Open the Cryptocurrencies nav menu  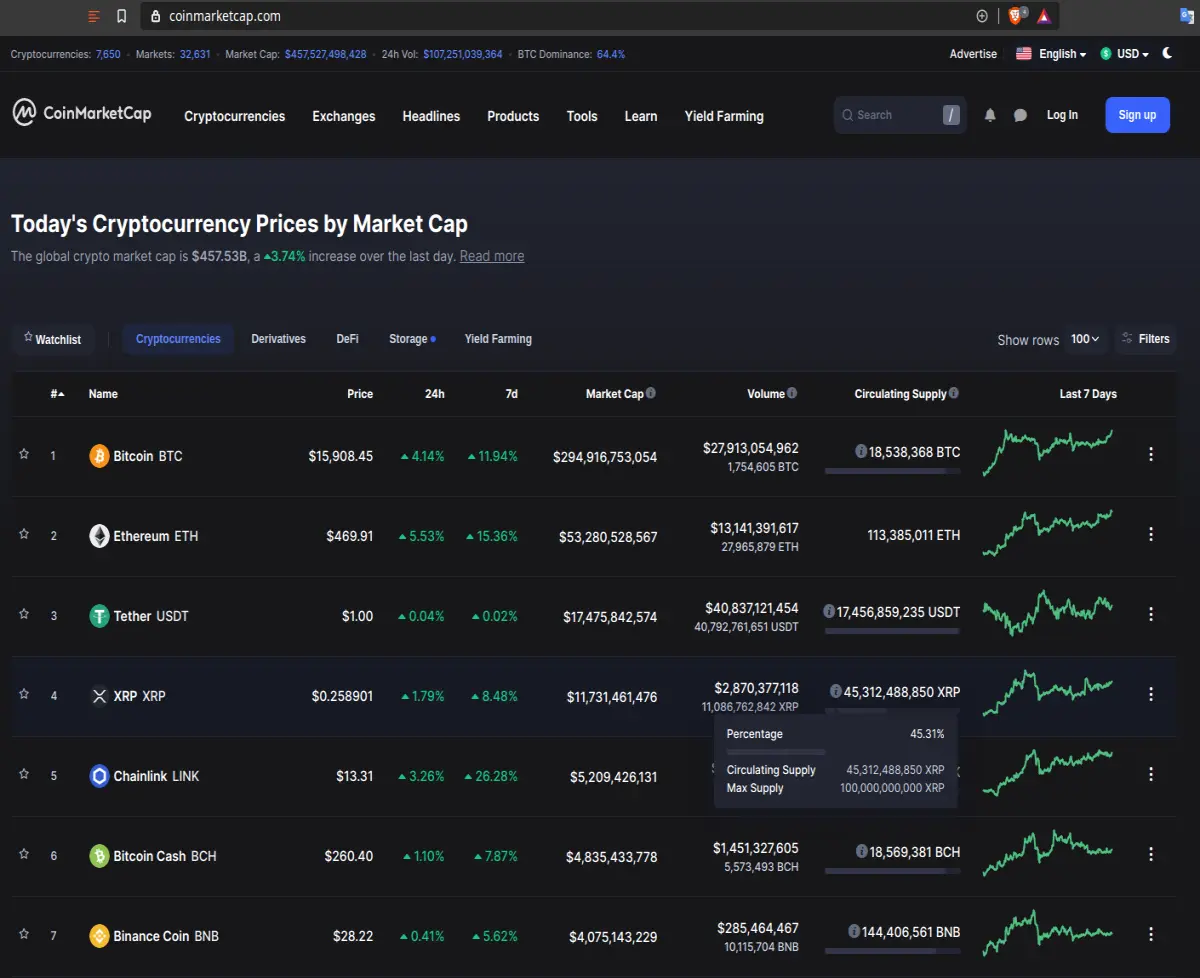click(x=235, y=116)
